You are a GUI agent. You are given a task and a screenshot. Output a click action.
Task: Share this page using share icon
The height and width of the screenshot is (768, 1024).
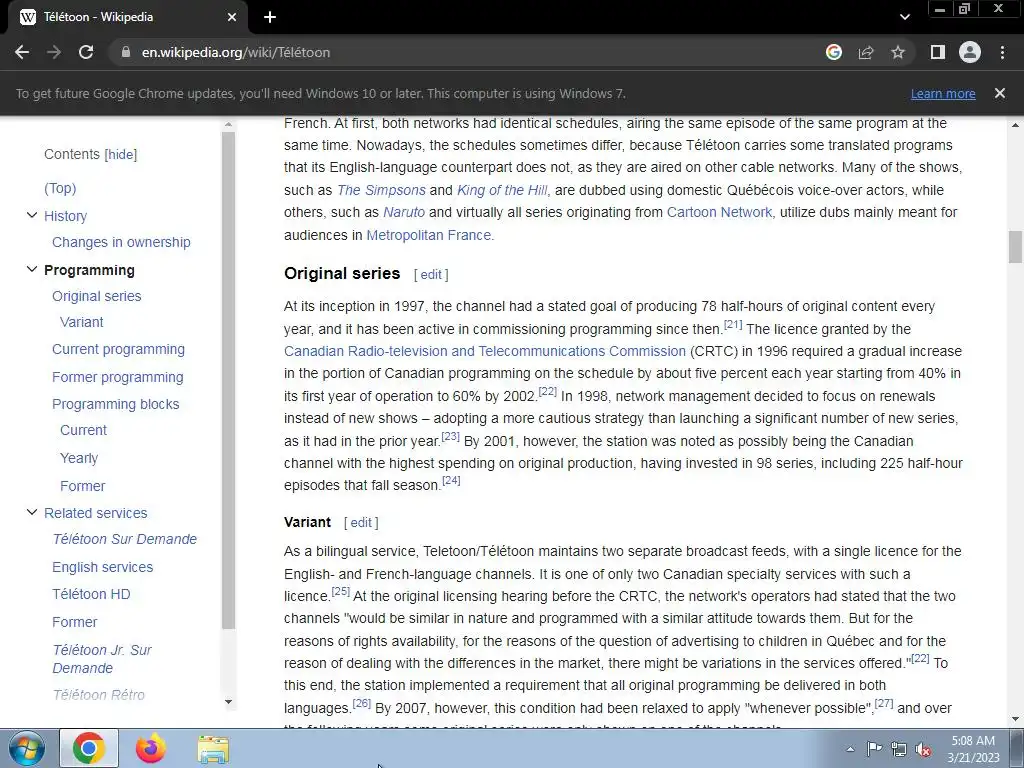pyautogui.click(x=866, y=52)
